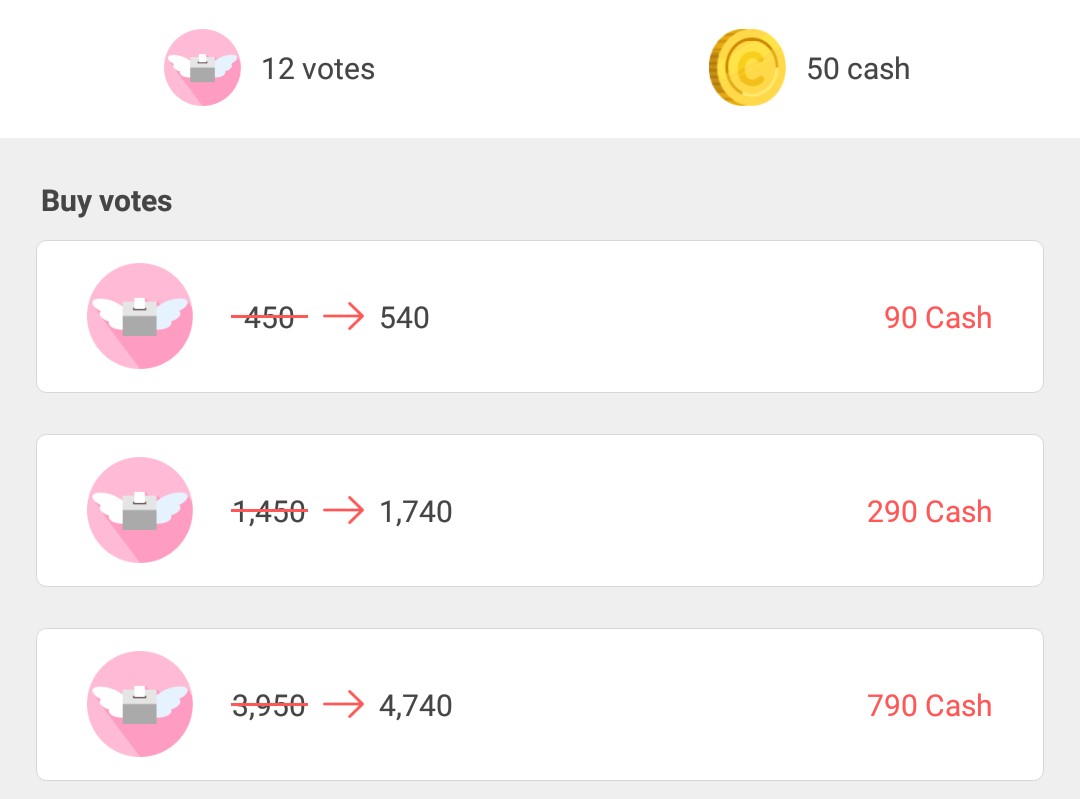
Task: Select the 1,740 bonus vote amount
Action: tap(416, 512)
